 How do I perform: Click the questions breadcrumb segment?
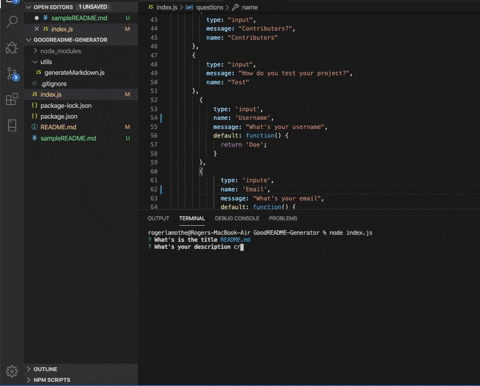pyautogui.click(x=209, y=7)
